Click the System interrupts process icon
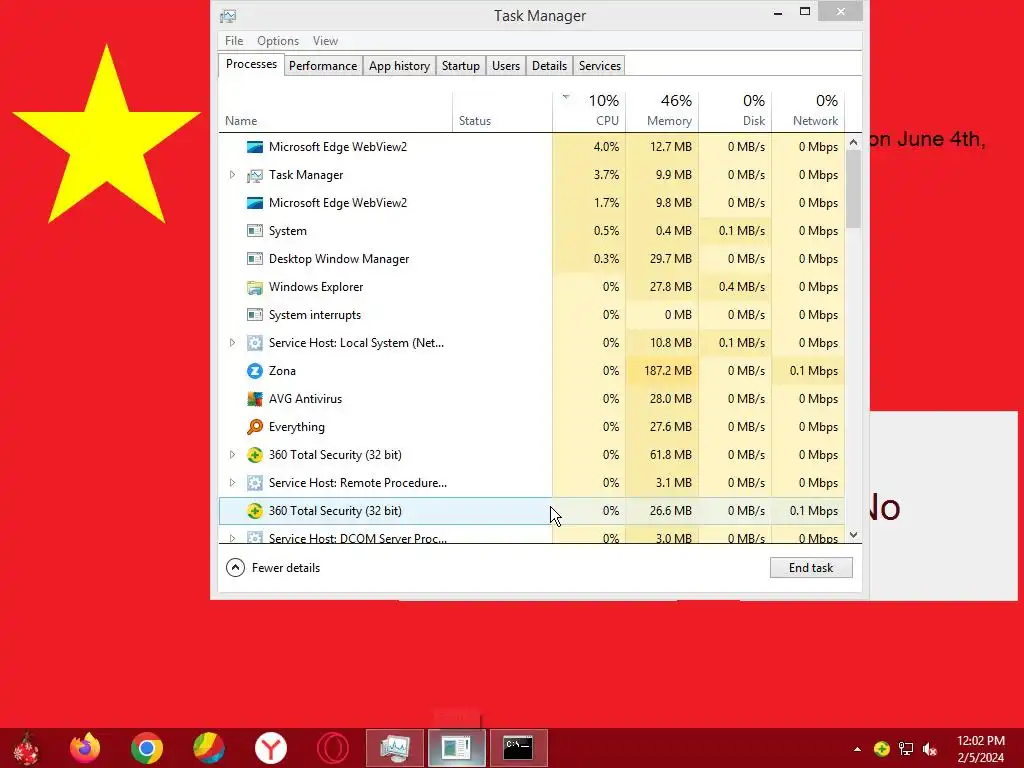 (255, 315)
